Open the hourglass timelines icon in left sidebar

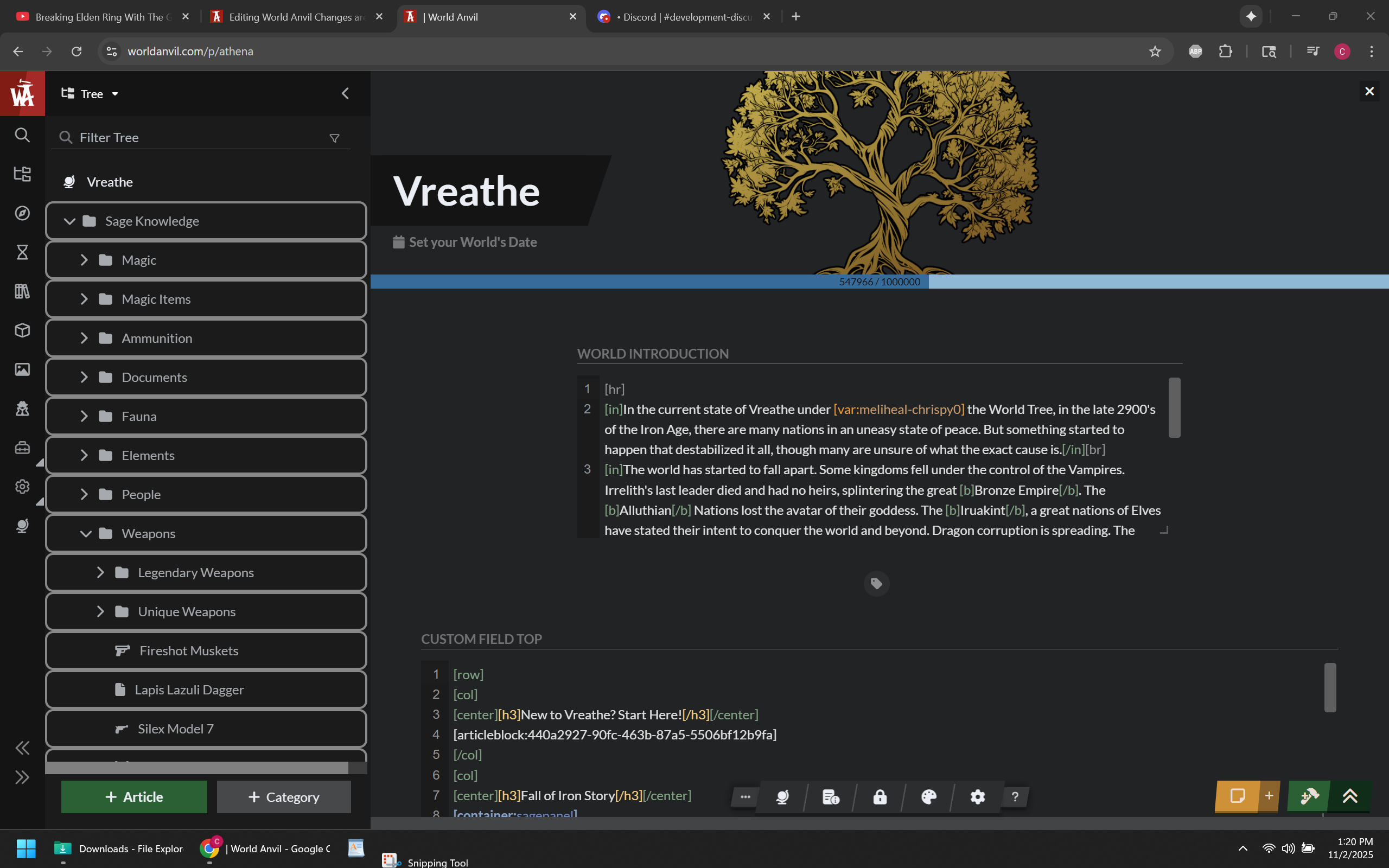[x=22, y=252]
